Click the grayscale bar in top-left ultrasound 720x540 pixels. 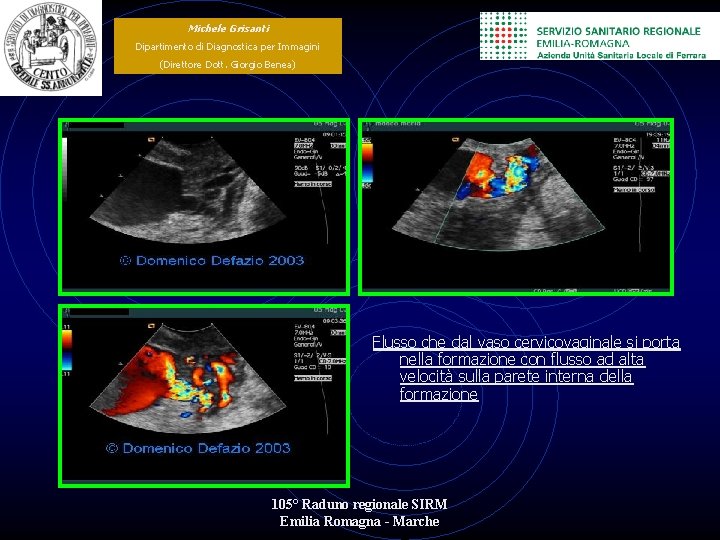pos(65,168)
